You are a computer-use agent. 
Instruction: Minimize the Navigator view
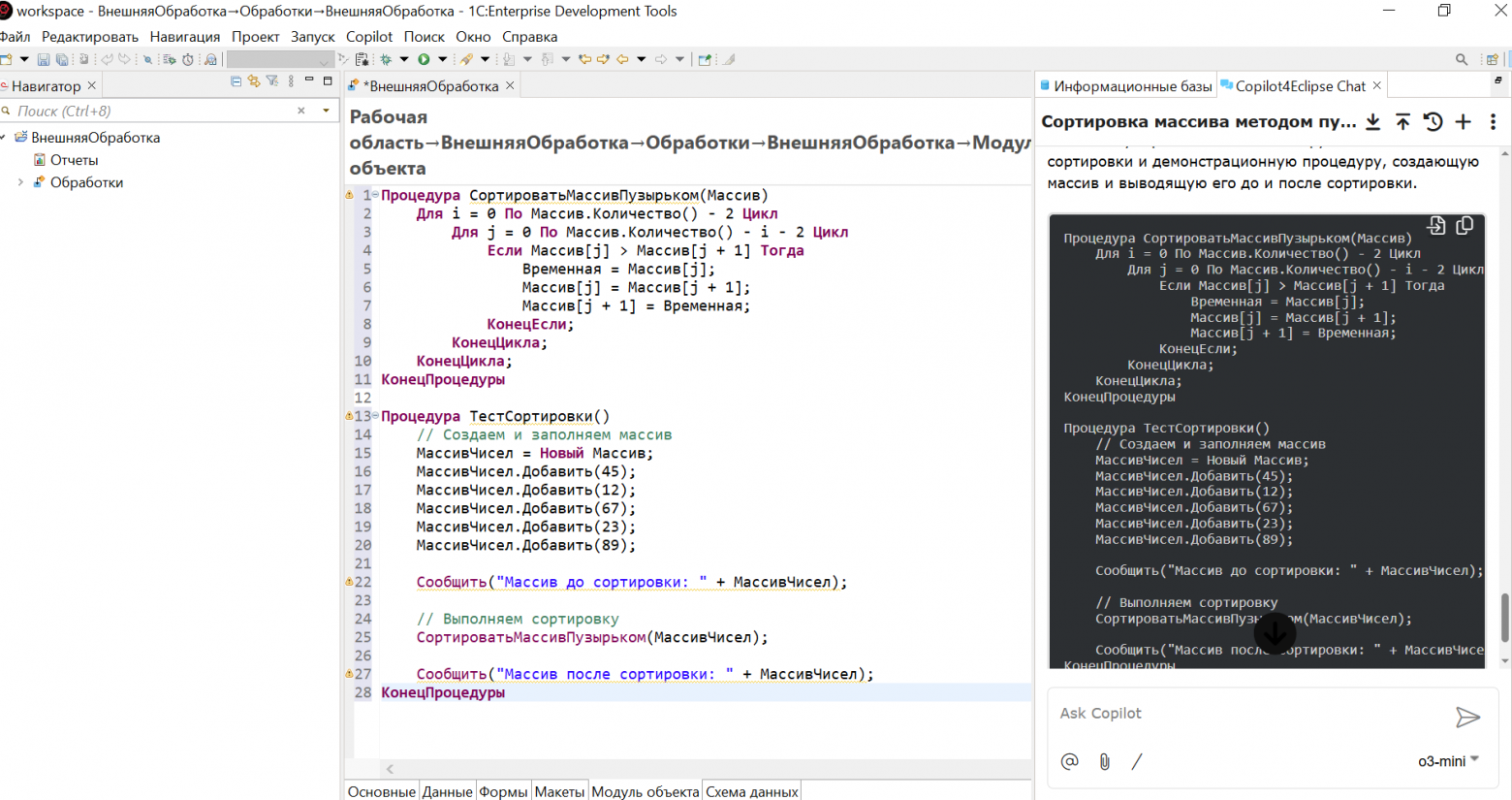click(x=309, y=81)
